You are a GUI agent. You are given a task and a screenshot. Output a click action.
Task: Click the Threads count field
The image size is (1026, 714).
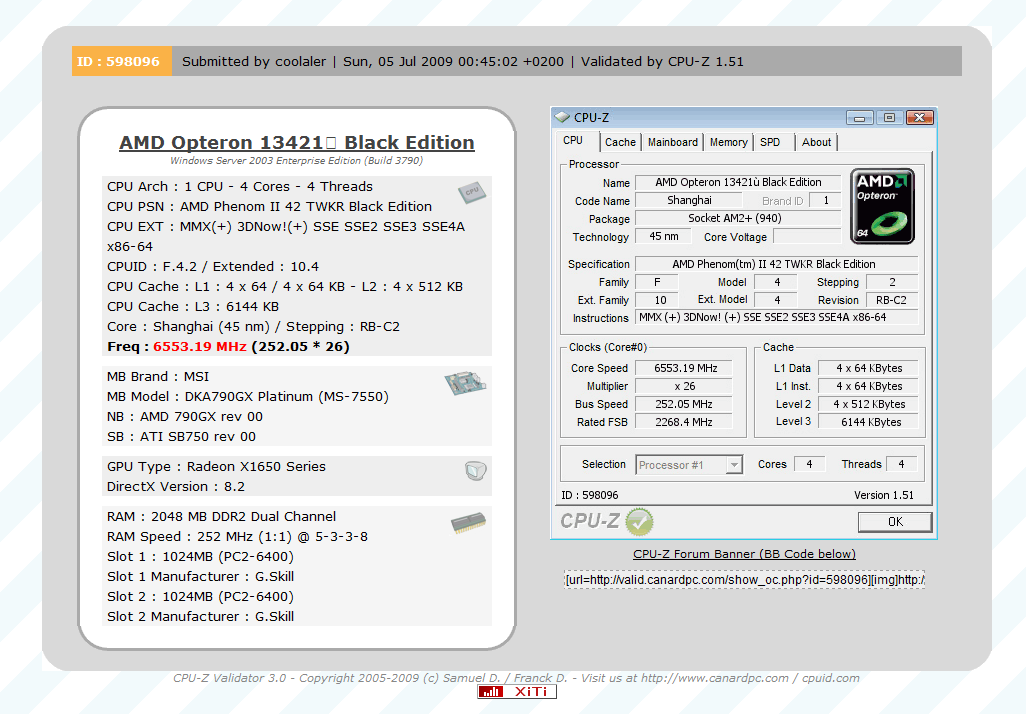coord(901,464)
